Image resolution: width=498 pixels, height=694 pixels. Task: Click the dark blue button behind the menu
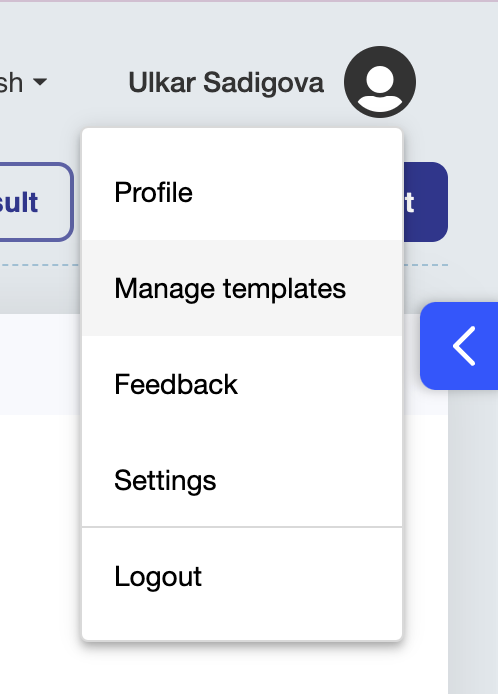[425, 202]
